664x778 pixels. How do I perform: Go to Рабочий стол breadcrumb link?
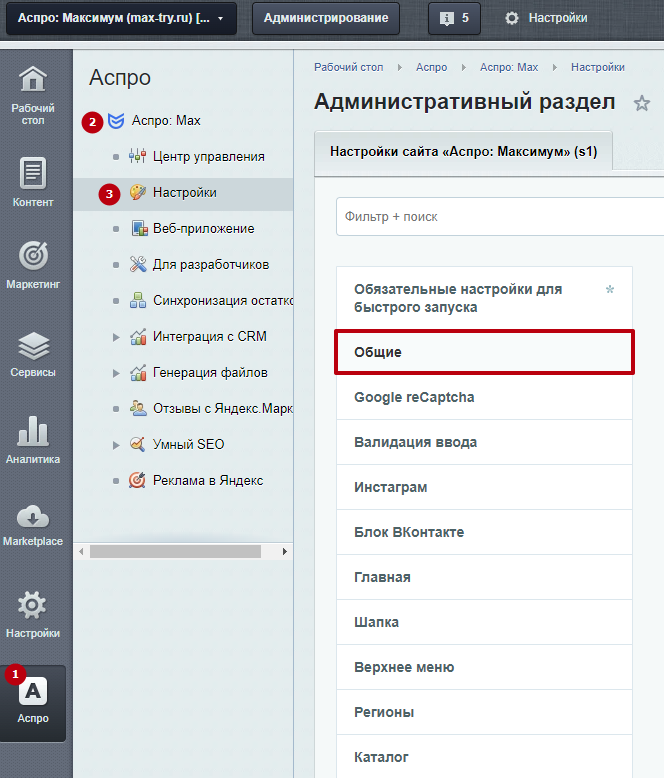point(348,67)
